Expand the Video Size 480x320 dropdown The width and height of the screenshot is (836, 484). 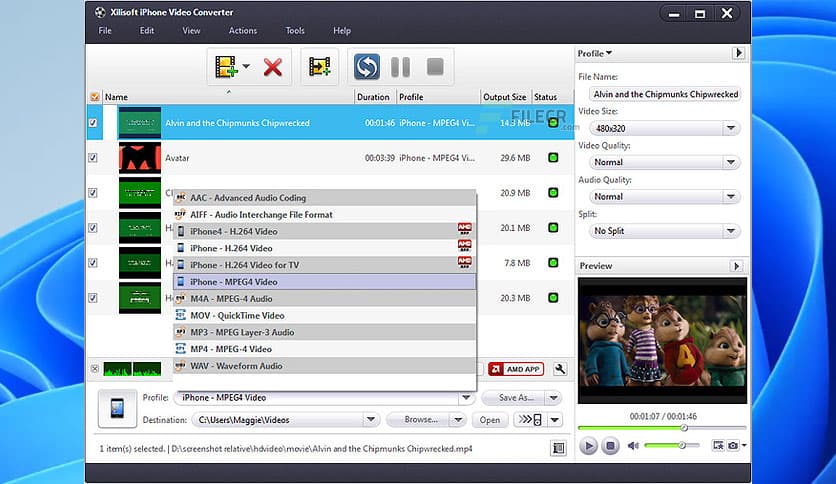click(730, 128)
